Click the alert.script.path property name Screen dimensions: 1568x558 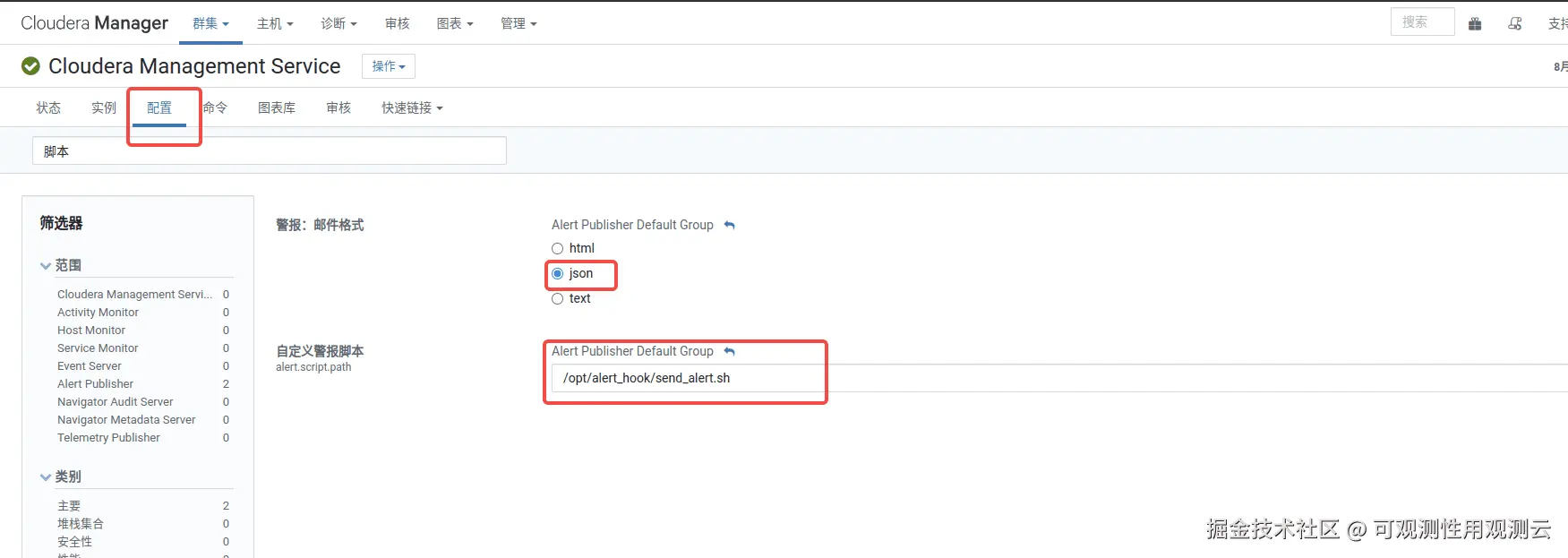[x=313, y=367]
